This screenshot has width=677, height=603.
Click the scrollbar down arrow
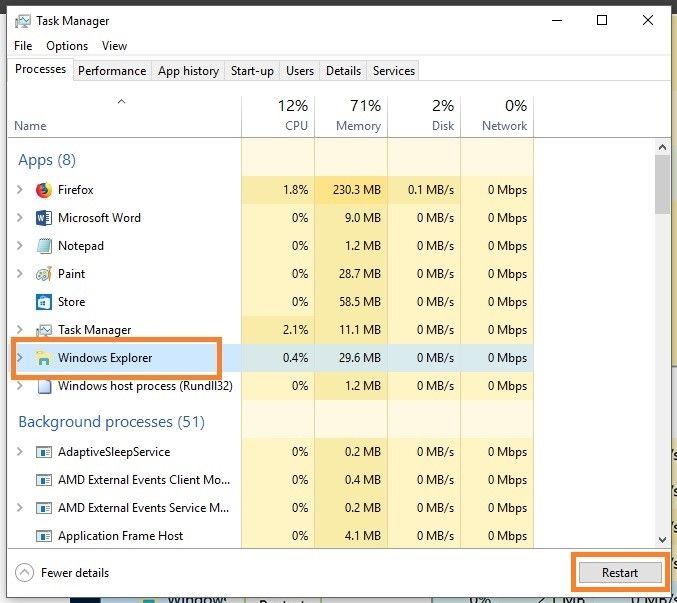662,540
